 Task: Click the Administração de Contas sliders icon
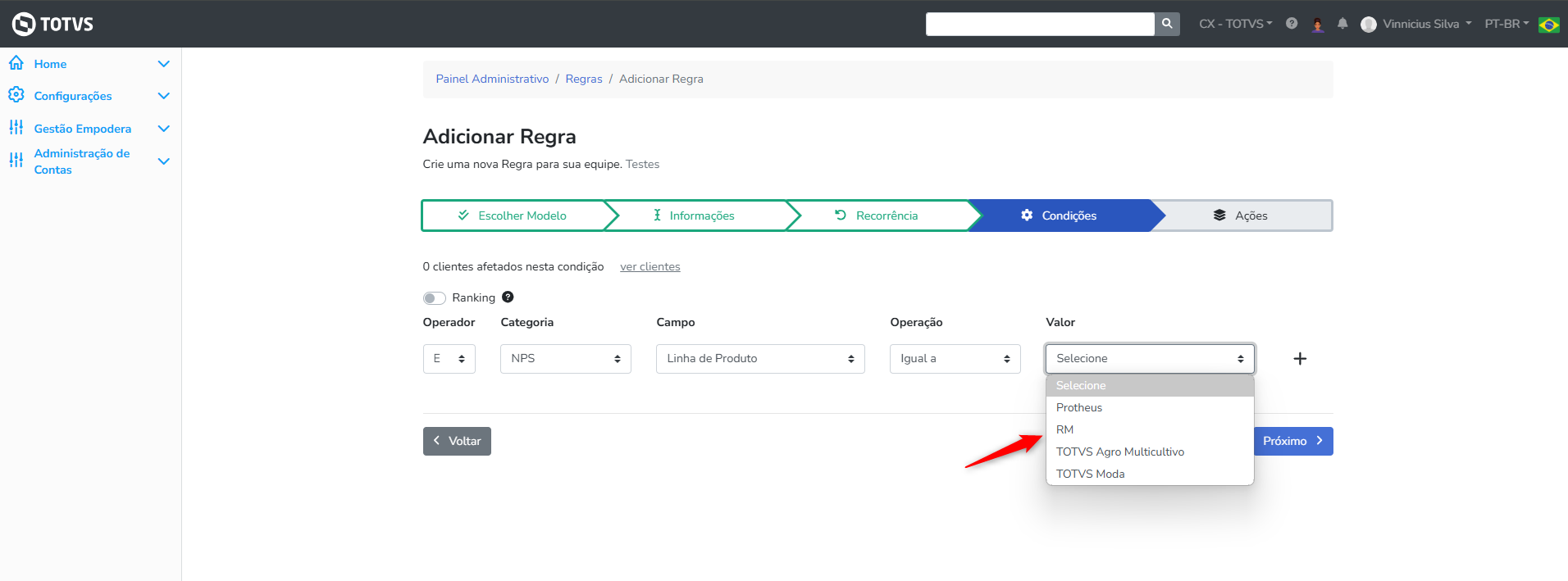[x=16, y=160]
